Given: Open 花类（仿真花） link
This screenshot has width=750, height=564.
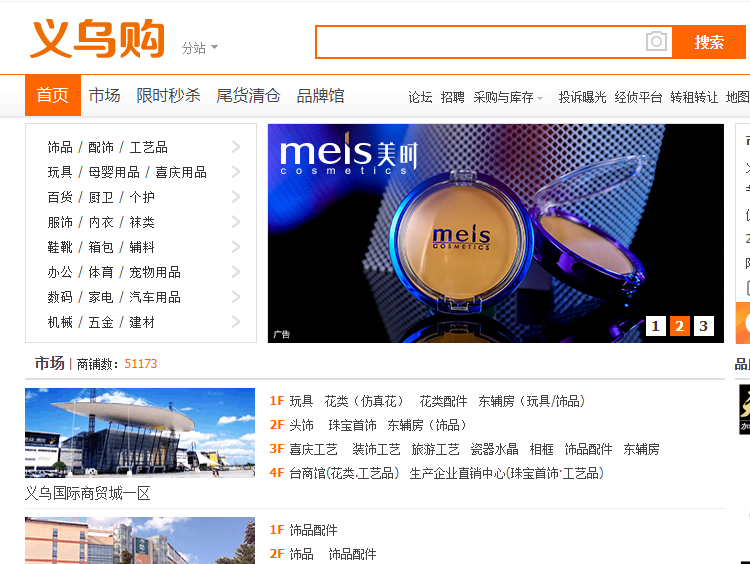Looking at the screenshot, I should click(x=366, y=401).
